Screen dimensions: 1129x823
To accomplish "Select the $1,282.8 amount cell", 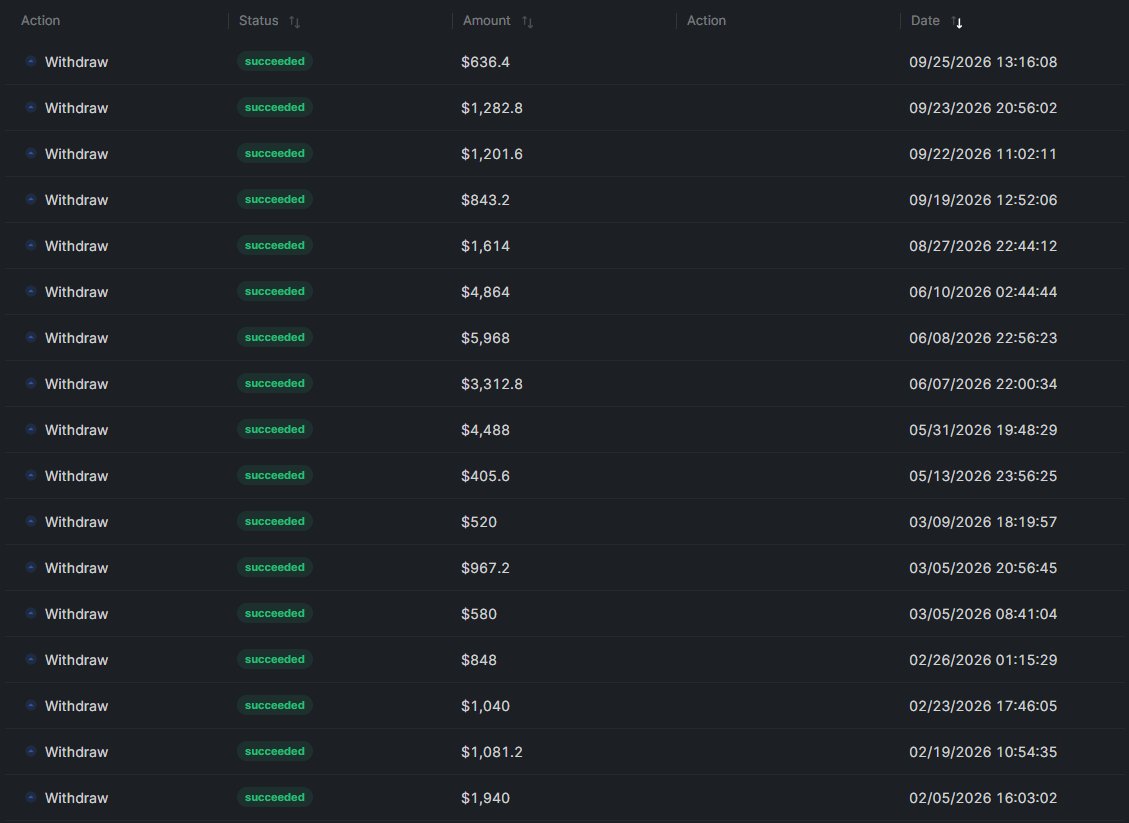I will point(492,109).
